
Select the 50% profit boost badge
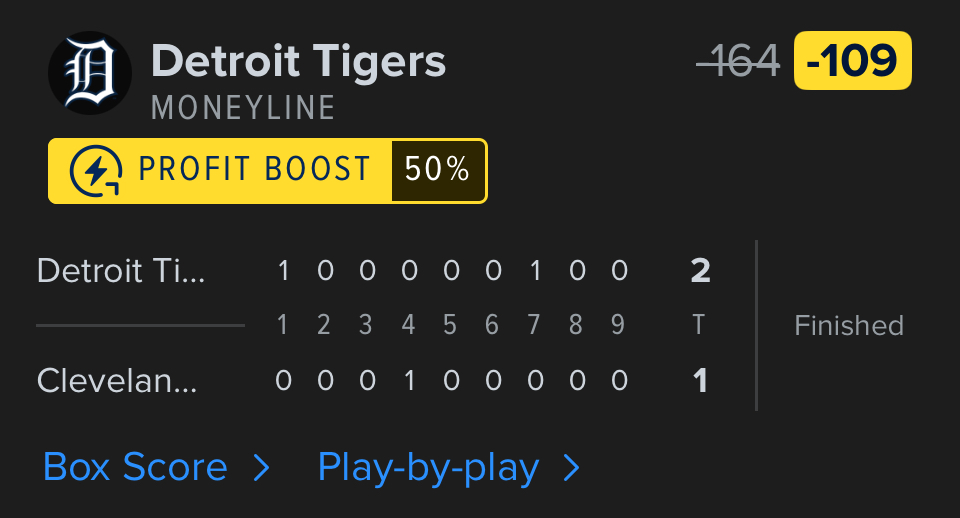coord(437,171)
